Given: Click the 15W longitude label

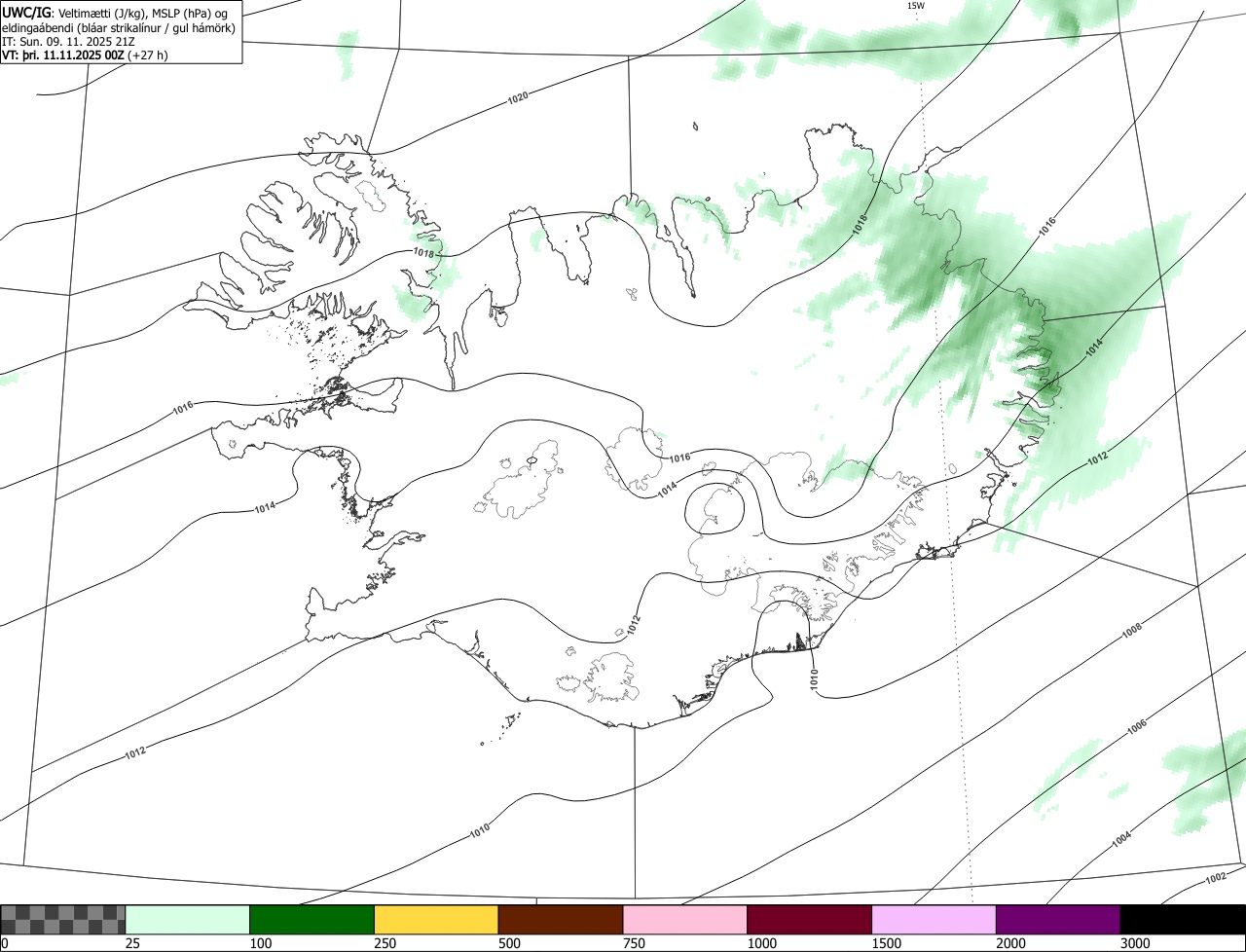Looking at the screenshot, I should pos(915,6).
